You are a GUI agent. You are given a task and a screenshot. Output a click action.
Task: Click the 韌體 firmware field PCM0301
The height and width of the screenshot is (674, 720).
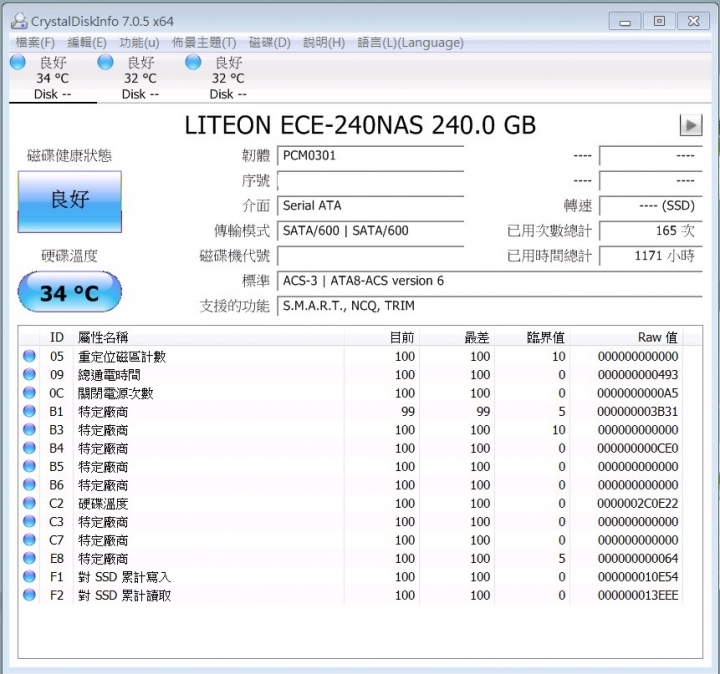coord(370,156)
